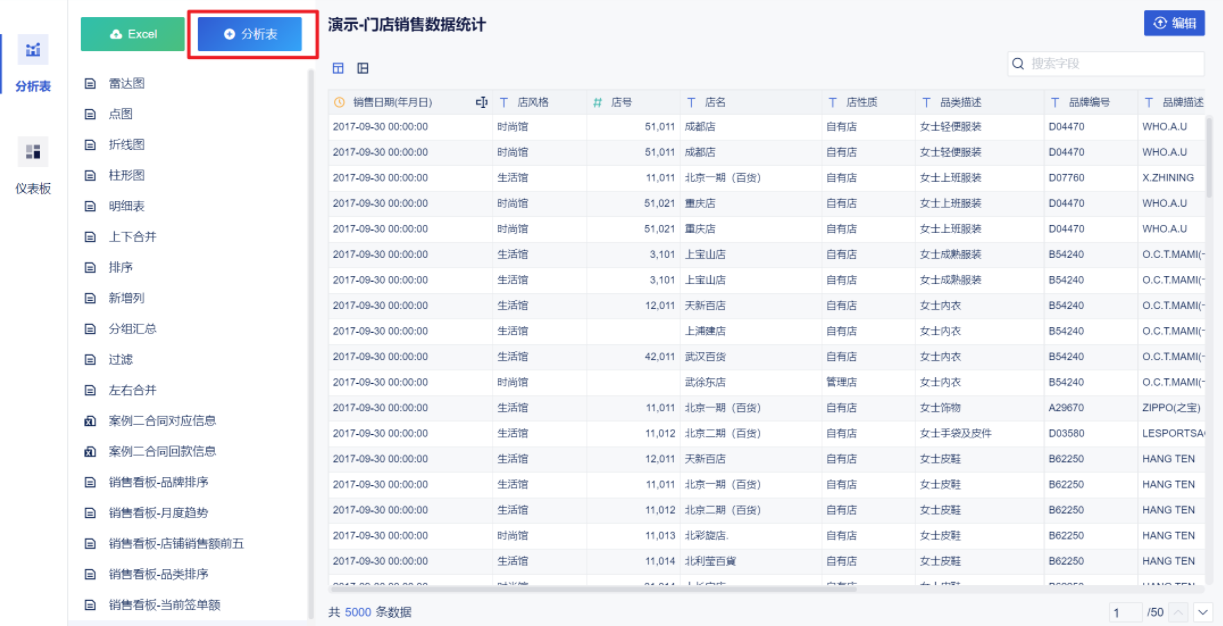Open the 仪表板 section in left sidebar
Screen dimensions: 1223x626
[x=33, y=167]
